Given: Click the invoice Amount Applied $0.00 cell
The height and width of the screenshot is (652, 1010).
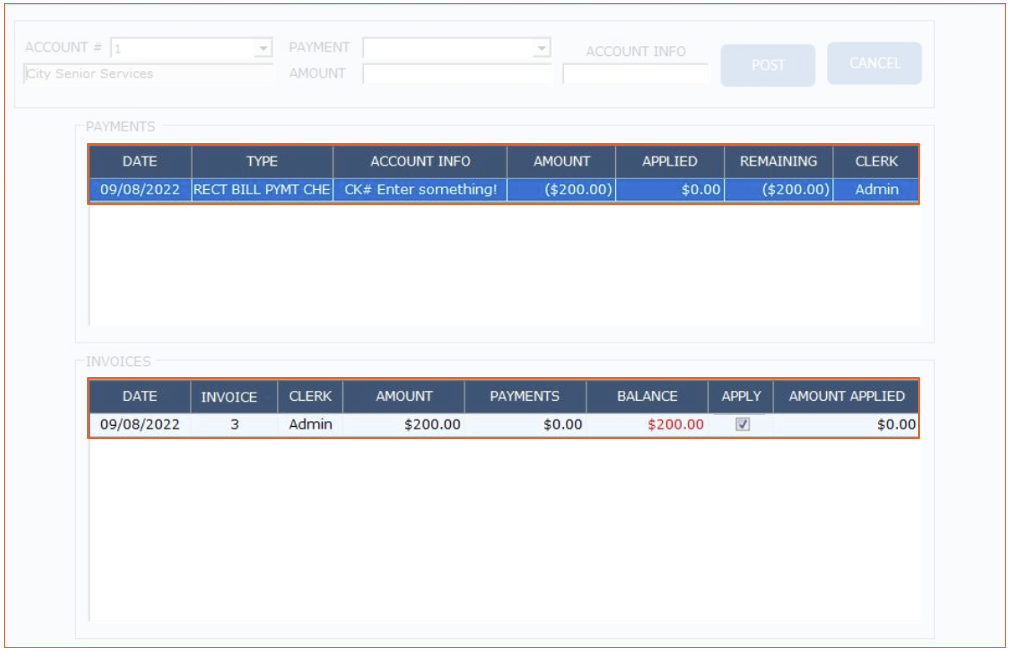Looking at the screenshot, I should pyautogui.click(x=846, y=425).
